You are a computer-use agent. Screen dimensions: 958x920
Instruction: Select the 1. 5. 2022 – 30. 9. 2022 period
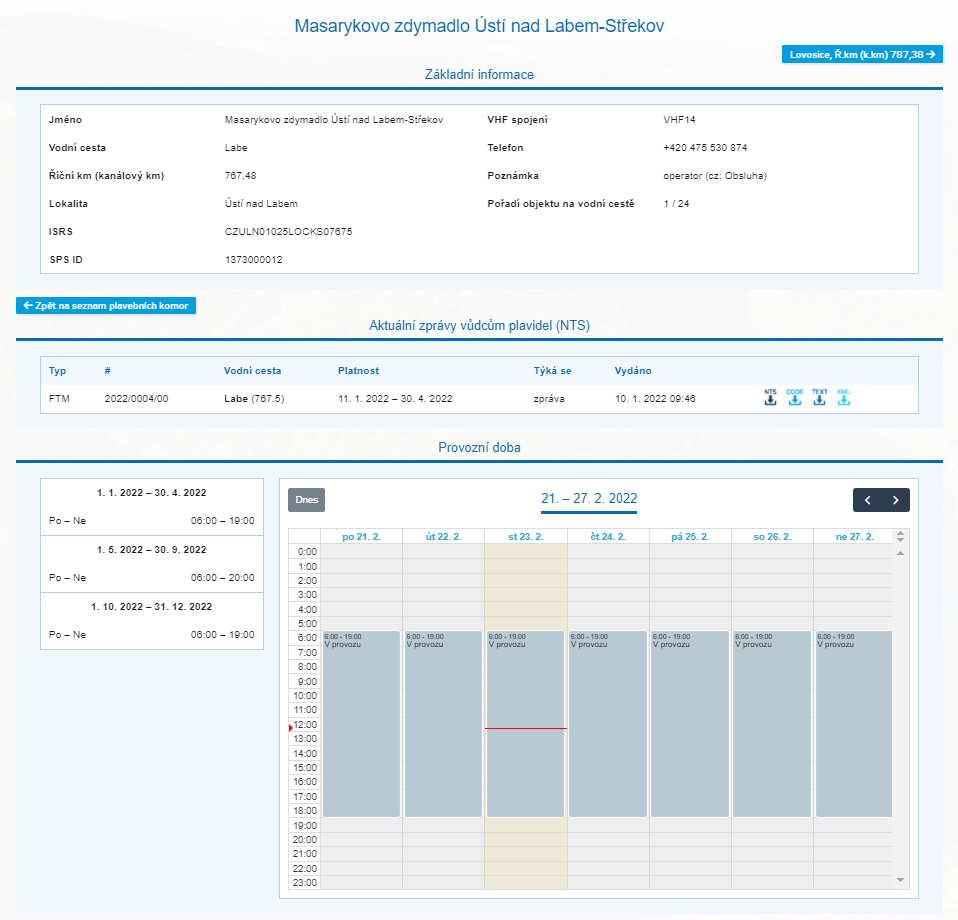pos(152,550)
